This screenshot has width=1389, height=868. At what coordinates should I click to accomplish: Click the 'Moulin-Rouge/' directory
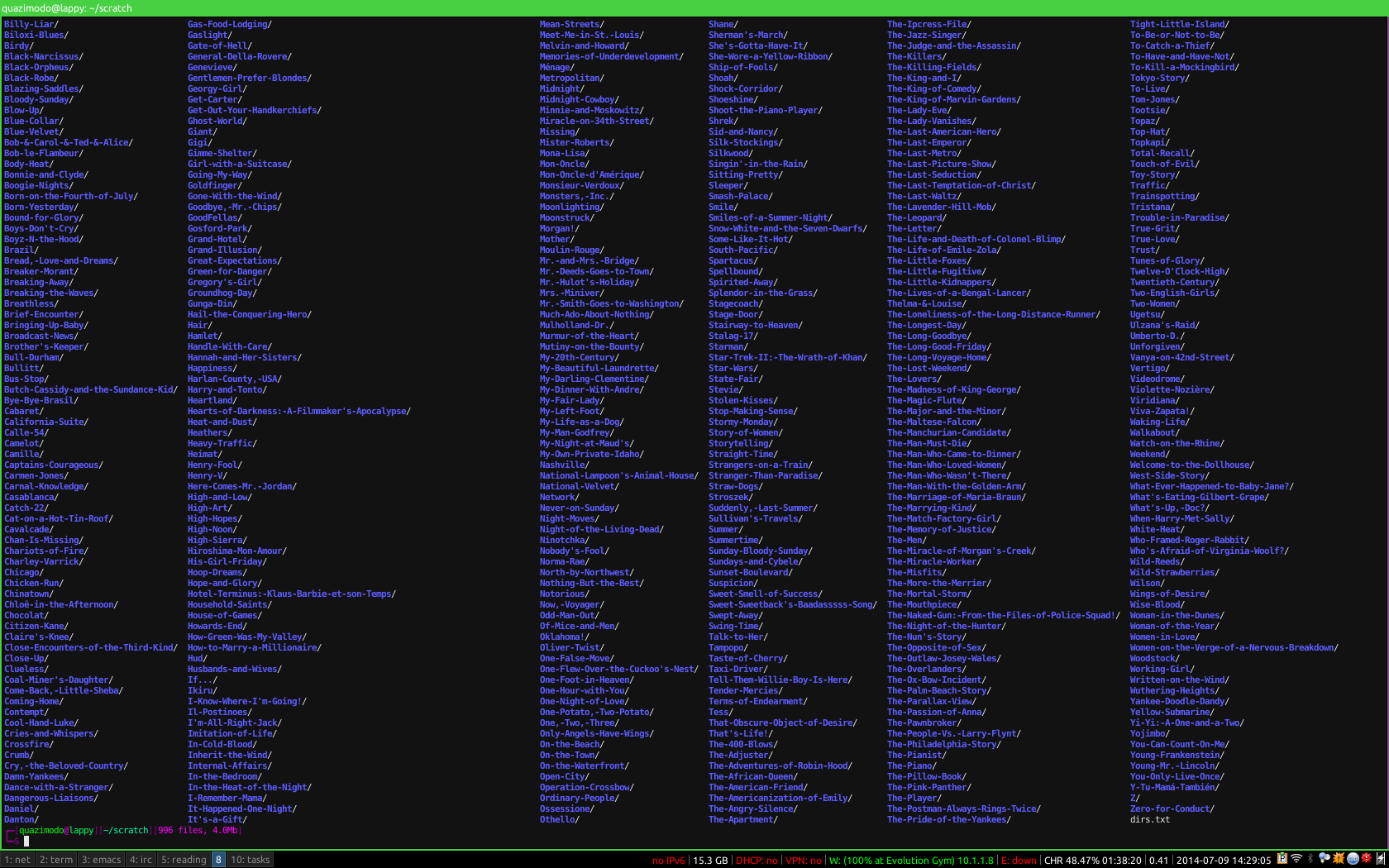tap(572, 250)
